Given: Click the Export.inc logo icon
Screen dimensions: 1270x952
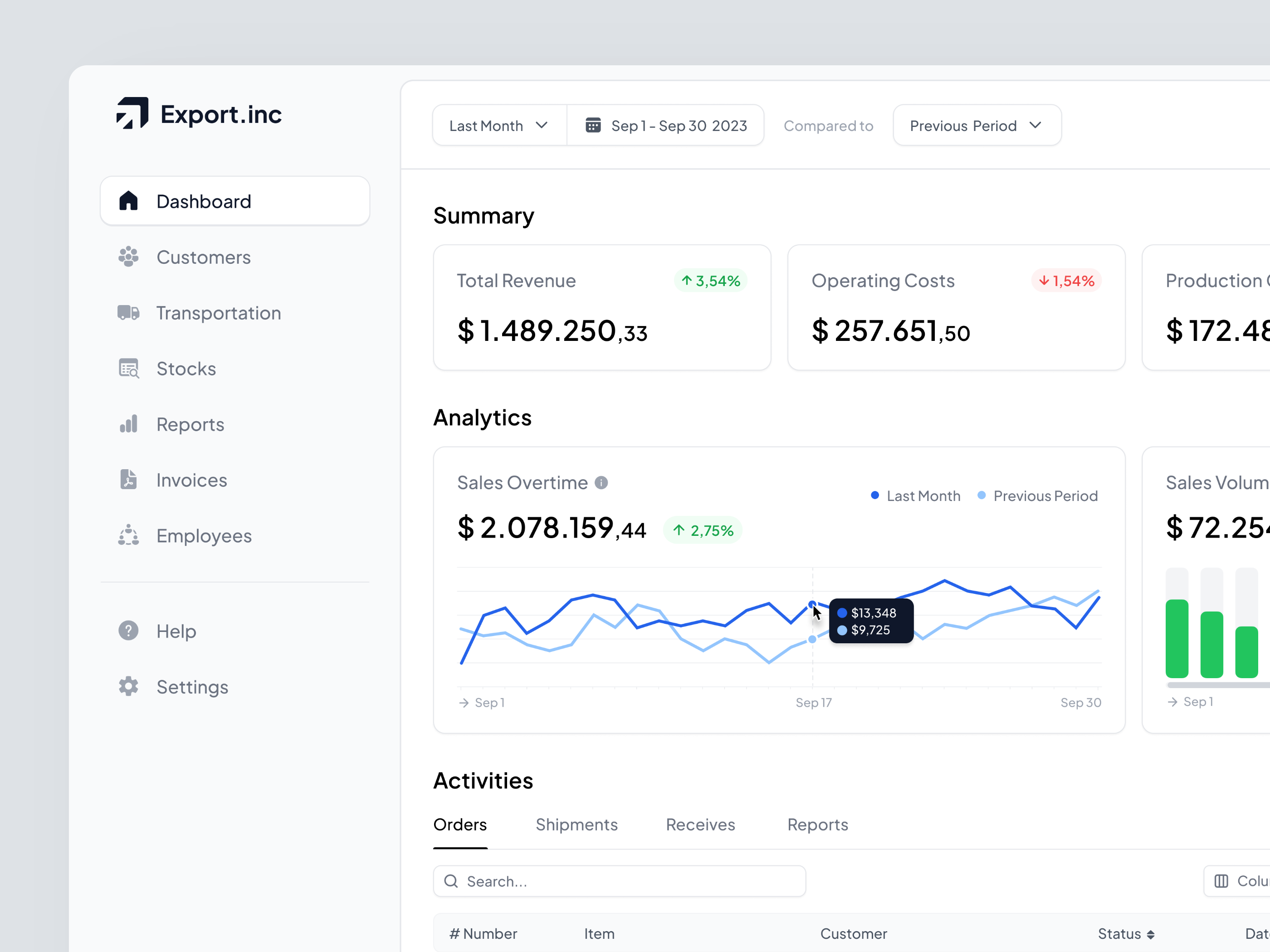Looking at the screenshot, I should pyautogui.click(x=132, y=114).
